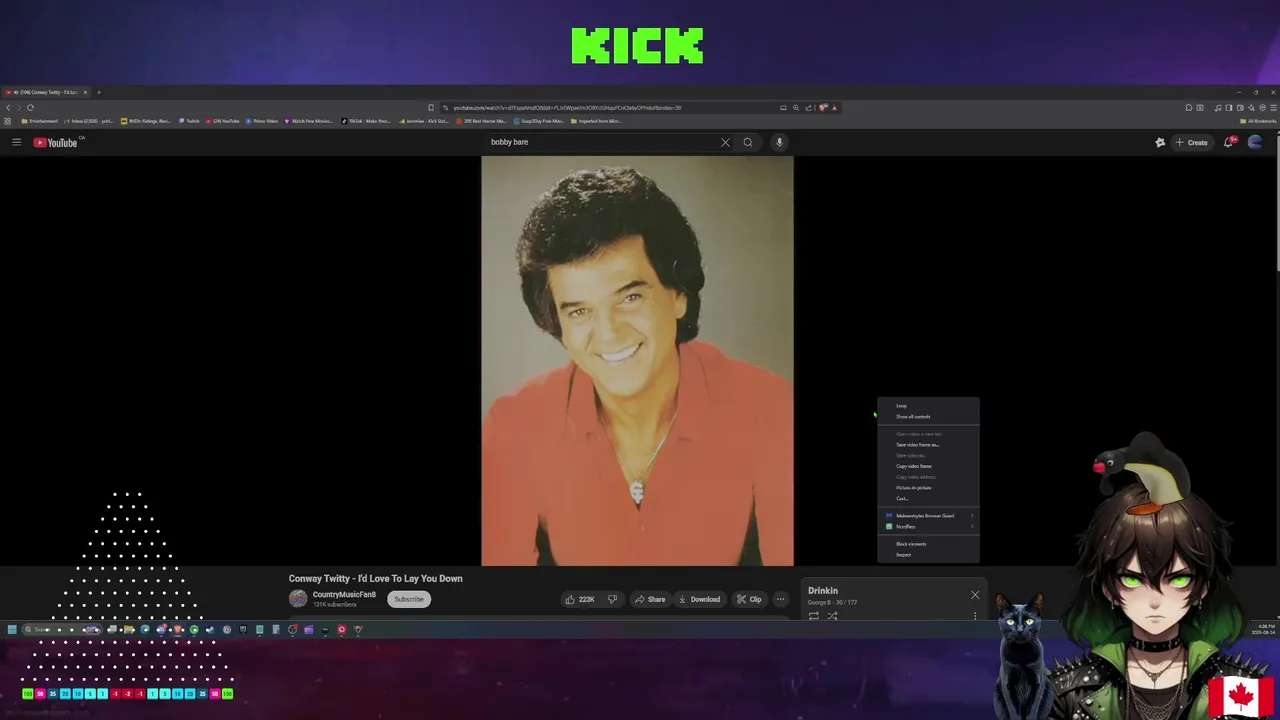
Task: Open the browser hamburger menu
Action: click(1273, 107)
